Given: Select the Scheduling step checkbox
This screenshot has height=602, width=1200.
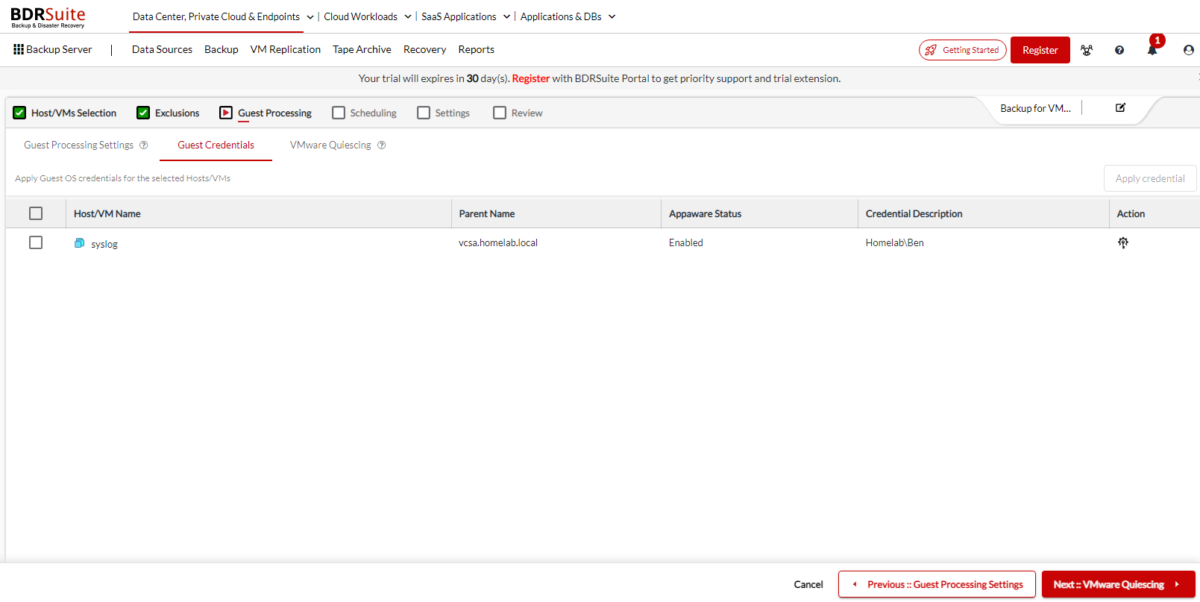Looking at the screenshot, I should 337,112.
